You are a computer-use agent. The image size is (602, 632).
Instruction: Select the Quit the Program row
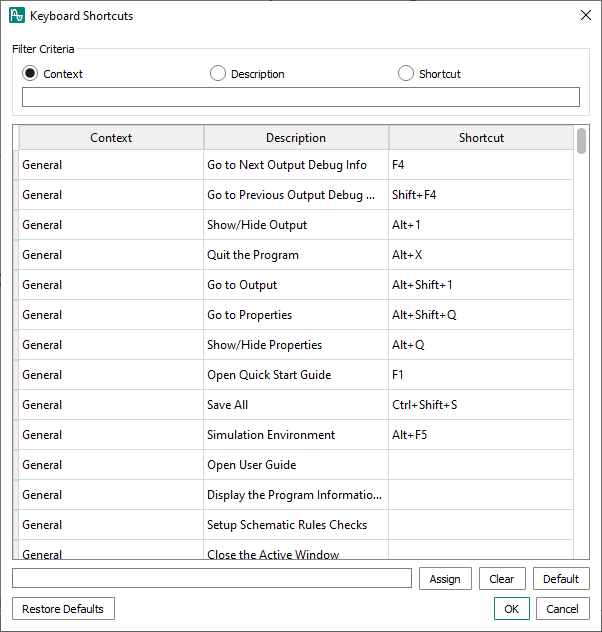click(296, 255)
